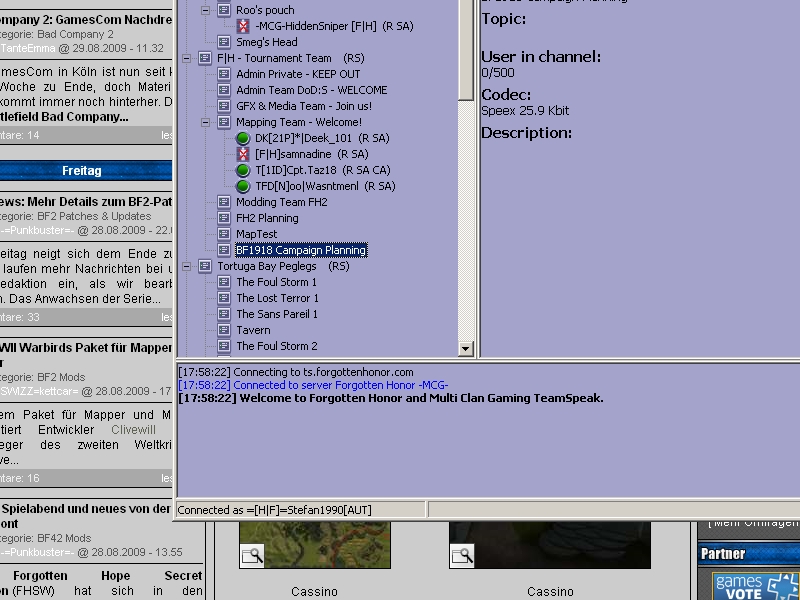This screenshot has height=600, width=800.
Task: Click the channel icon beside Tavern
Action: [224, 330]
